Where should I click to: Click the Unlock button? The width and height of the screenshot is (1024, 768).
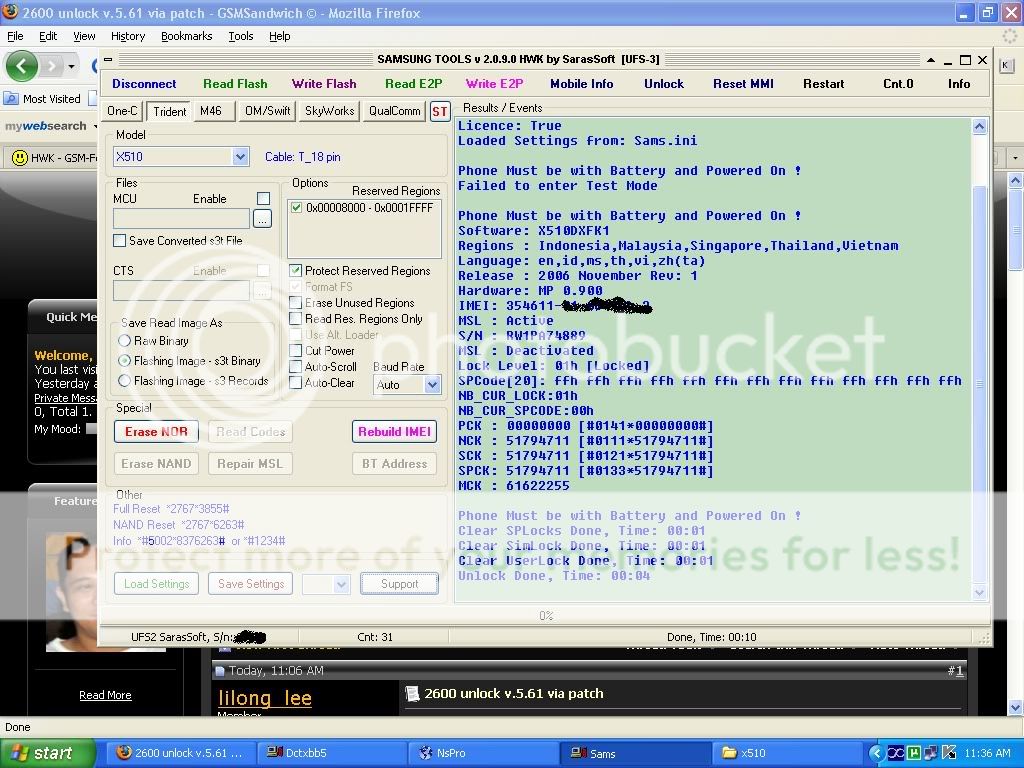click(x=664, y=84)
